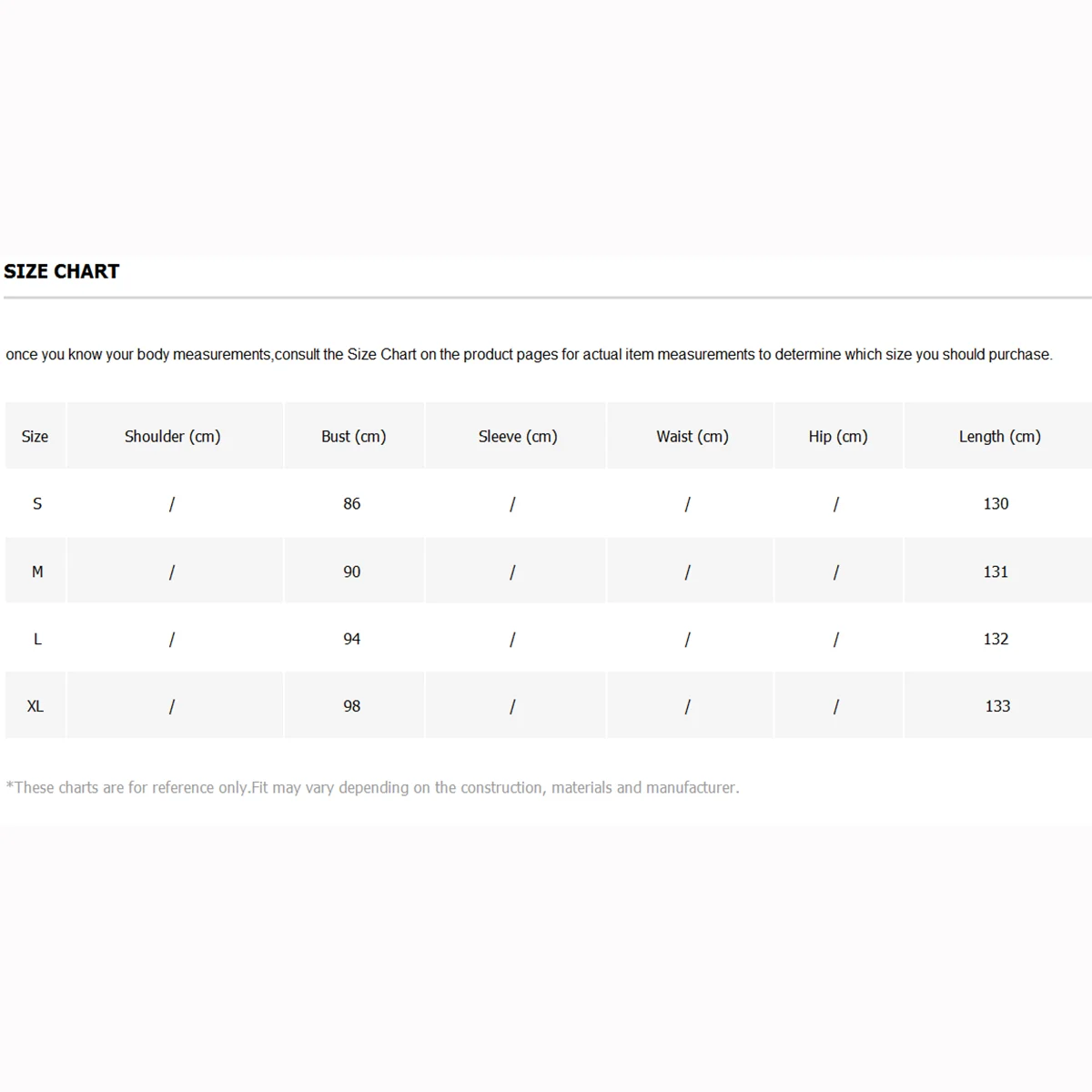The height and width of the screenshot is (1092, 1092).
Task: Click the SIZE CHART heading
Action: [62, 271]
